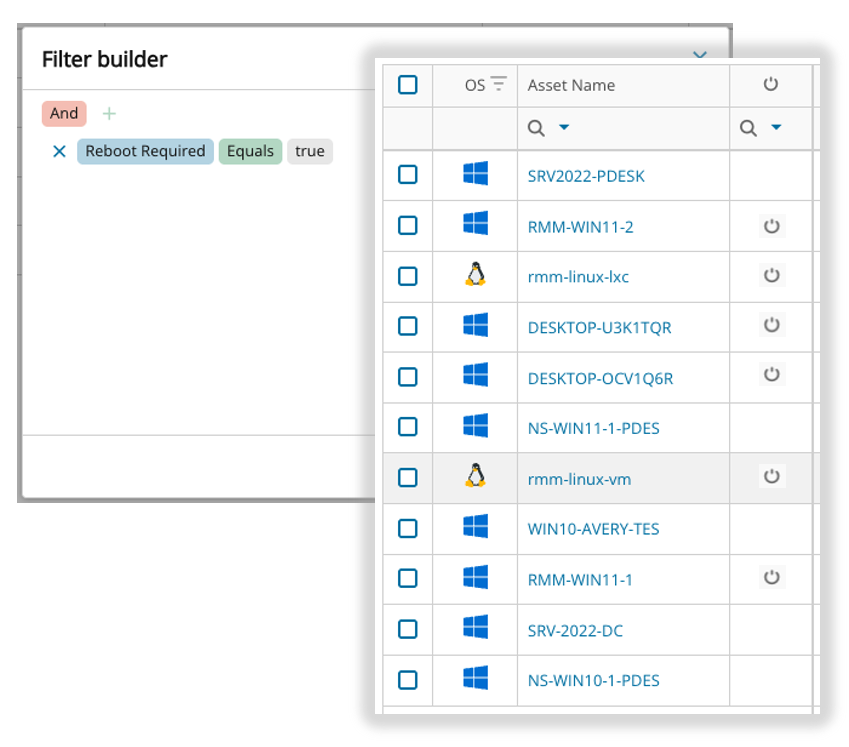This screenshot has height=747, width=849.
Task: Change the Equals operator tag
Action: tap(250, 152)
